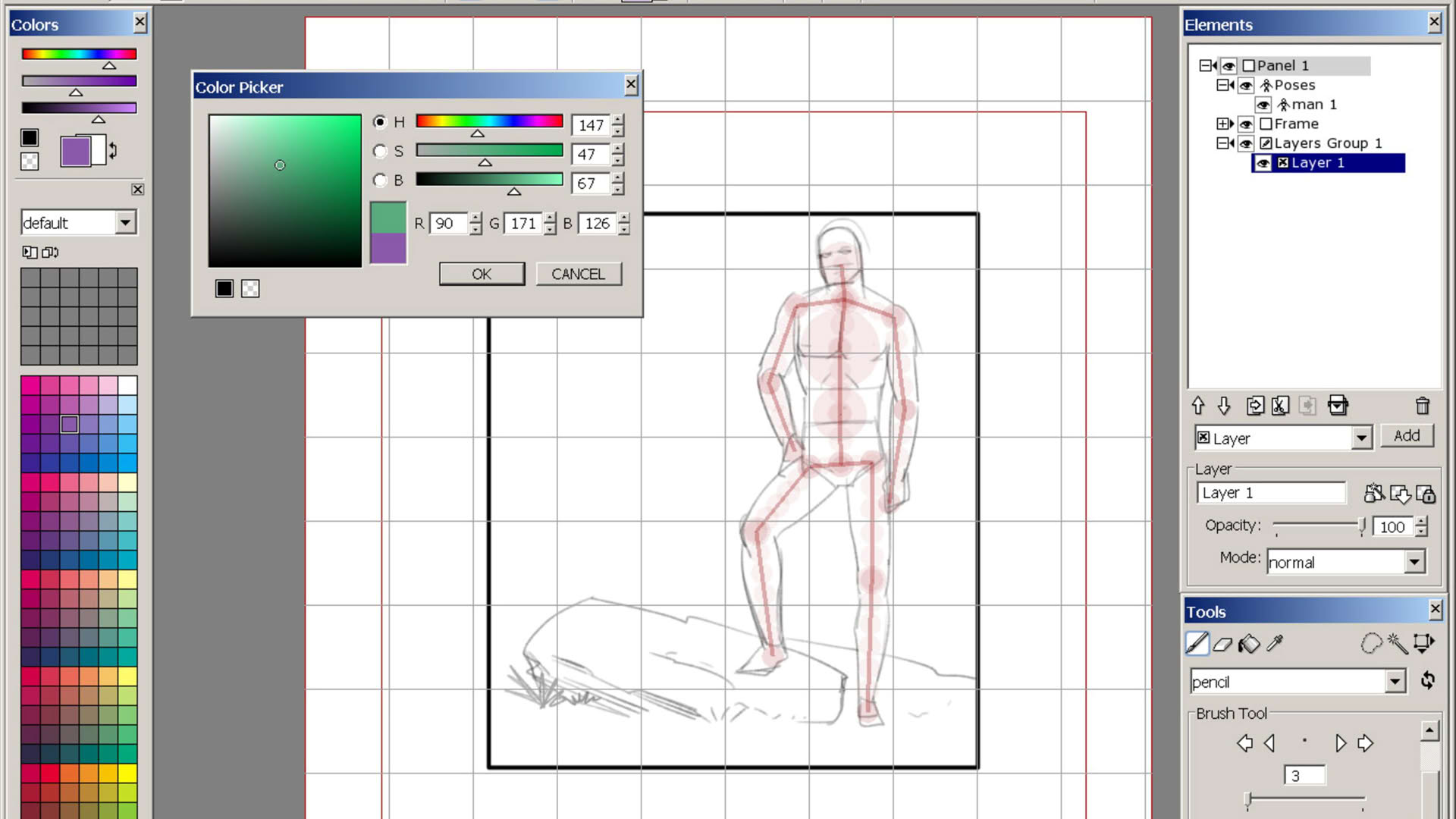Increase the H value with stepper up
The height and width of the screenshot is (819, 1456).
coord(618,118)
